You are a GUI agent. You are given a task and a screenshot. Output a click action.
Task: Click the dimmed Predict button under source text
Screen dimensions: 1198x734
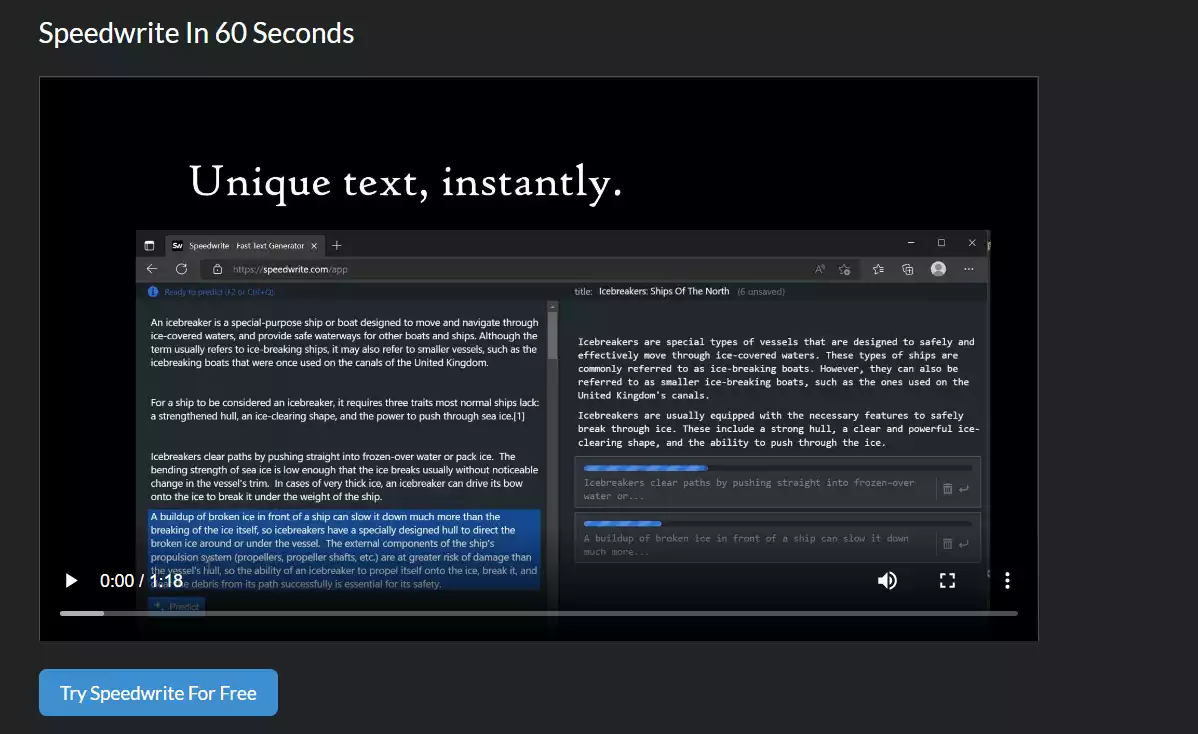pos(176,606)
